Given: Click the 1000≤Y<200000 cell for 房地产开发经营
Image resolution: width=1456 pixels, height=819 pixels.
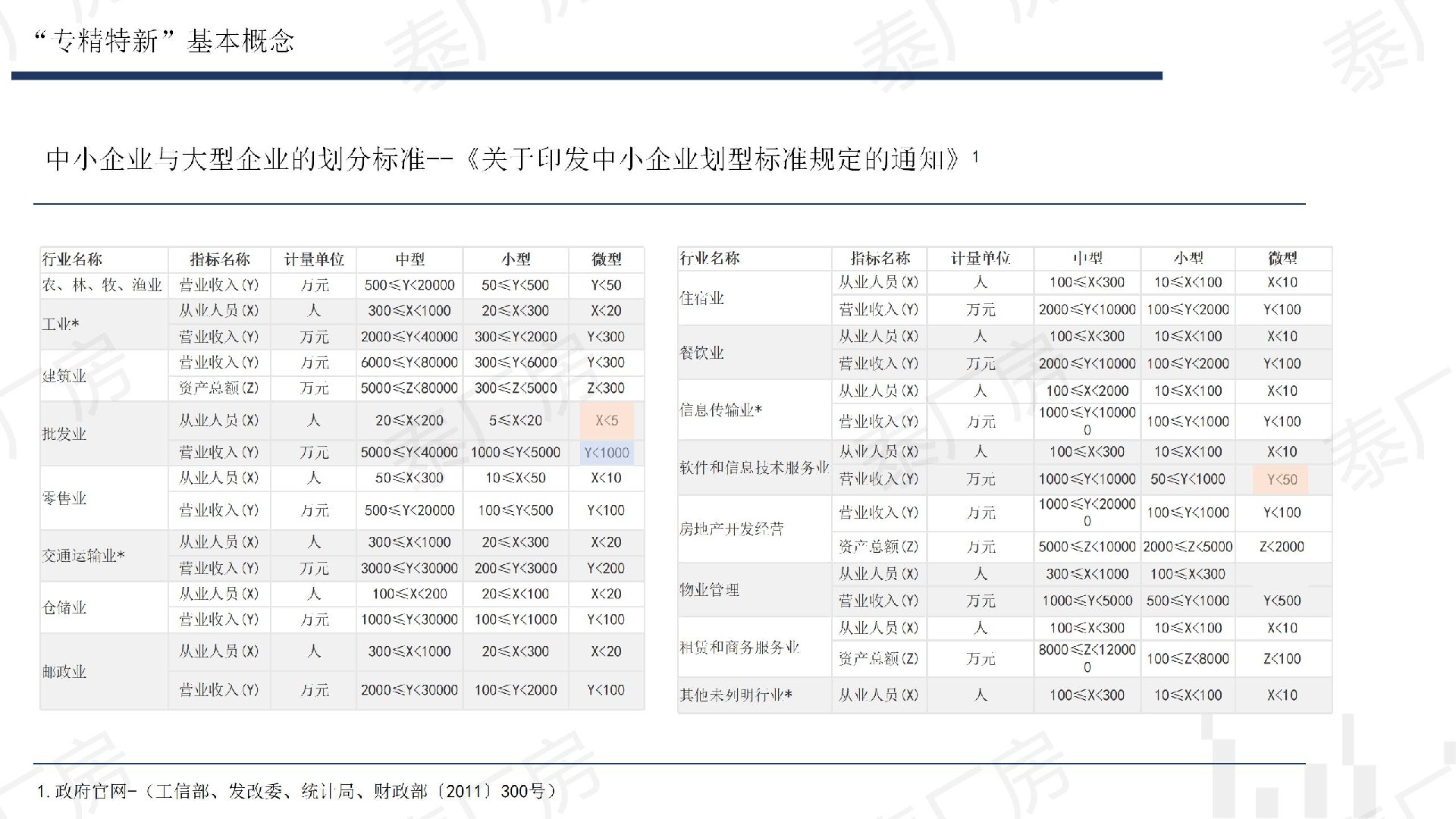Looking at the screenshot, I should [x=1087, y=513].
